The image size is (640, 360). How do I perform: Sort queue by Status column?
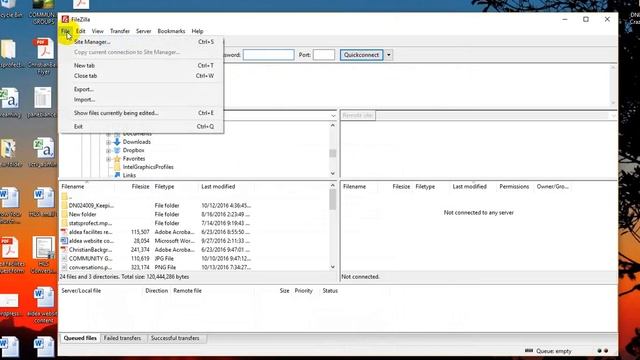330,291
